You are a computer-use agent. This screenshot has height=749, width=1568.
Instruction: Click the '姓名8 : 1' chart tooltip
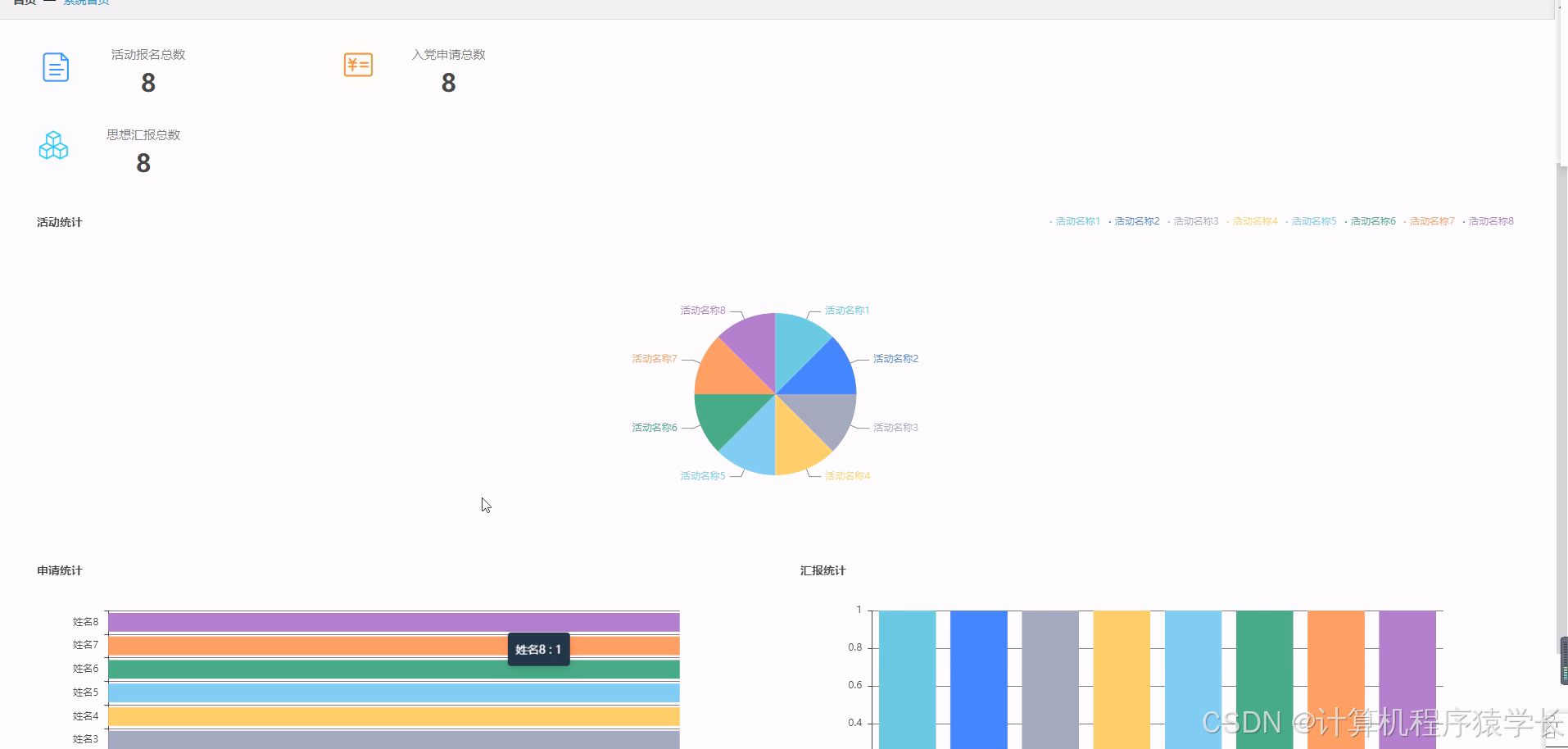pos(538,649)
